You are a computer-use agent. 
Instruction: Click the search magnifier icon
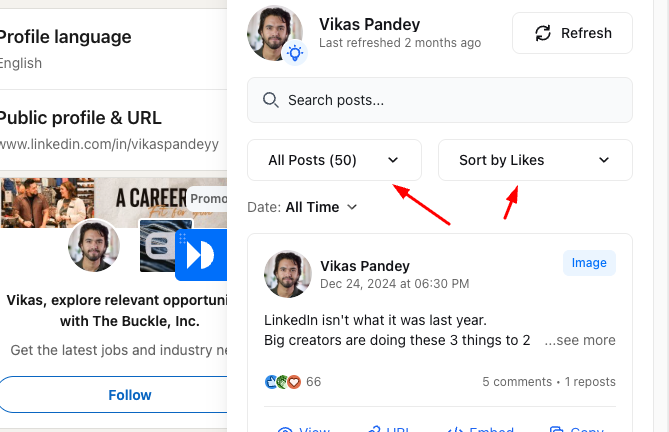pyautogui.click(x=270, y=100)
